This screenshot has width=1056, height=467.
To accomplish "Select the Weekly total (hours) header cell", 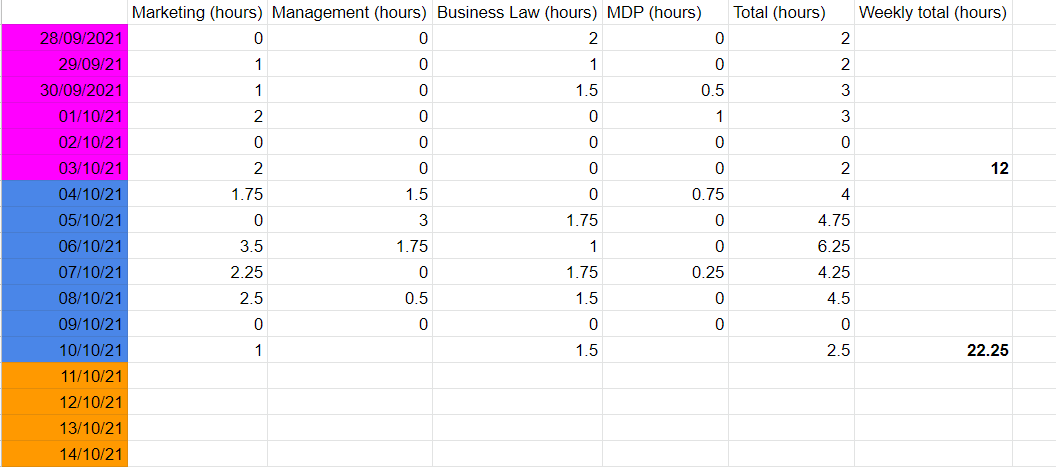I will pos(933,12).
